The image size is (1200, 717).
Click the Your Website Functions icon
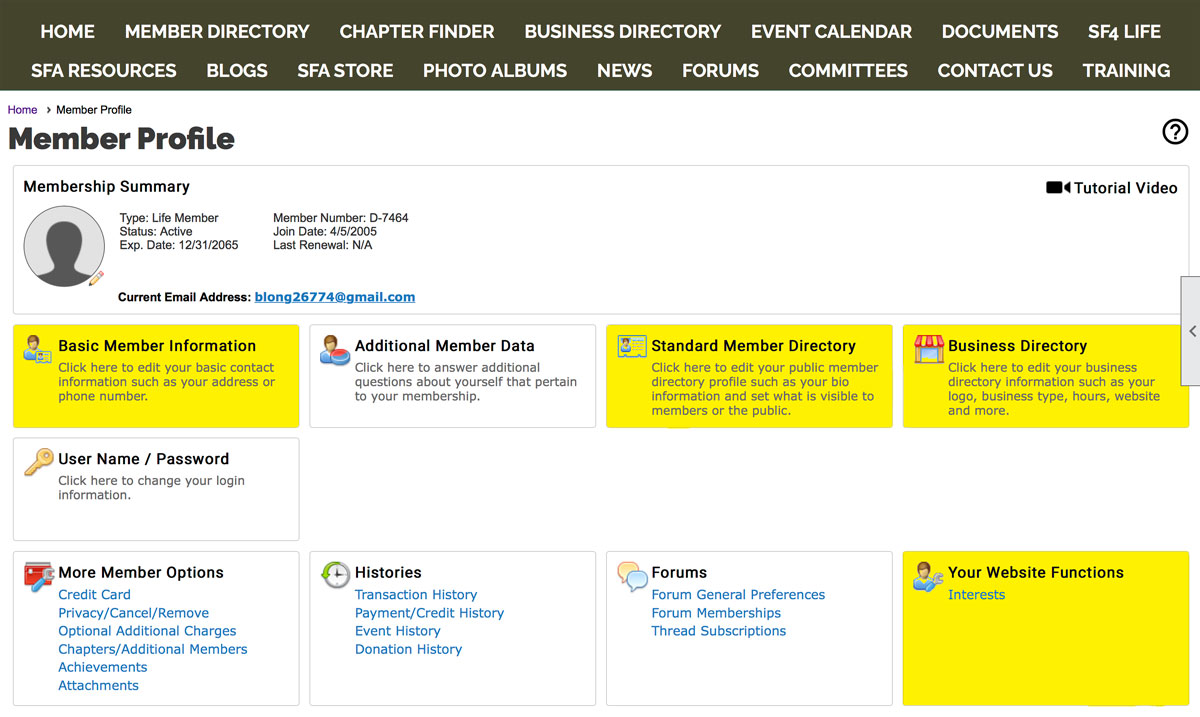tap(929, 576)
